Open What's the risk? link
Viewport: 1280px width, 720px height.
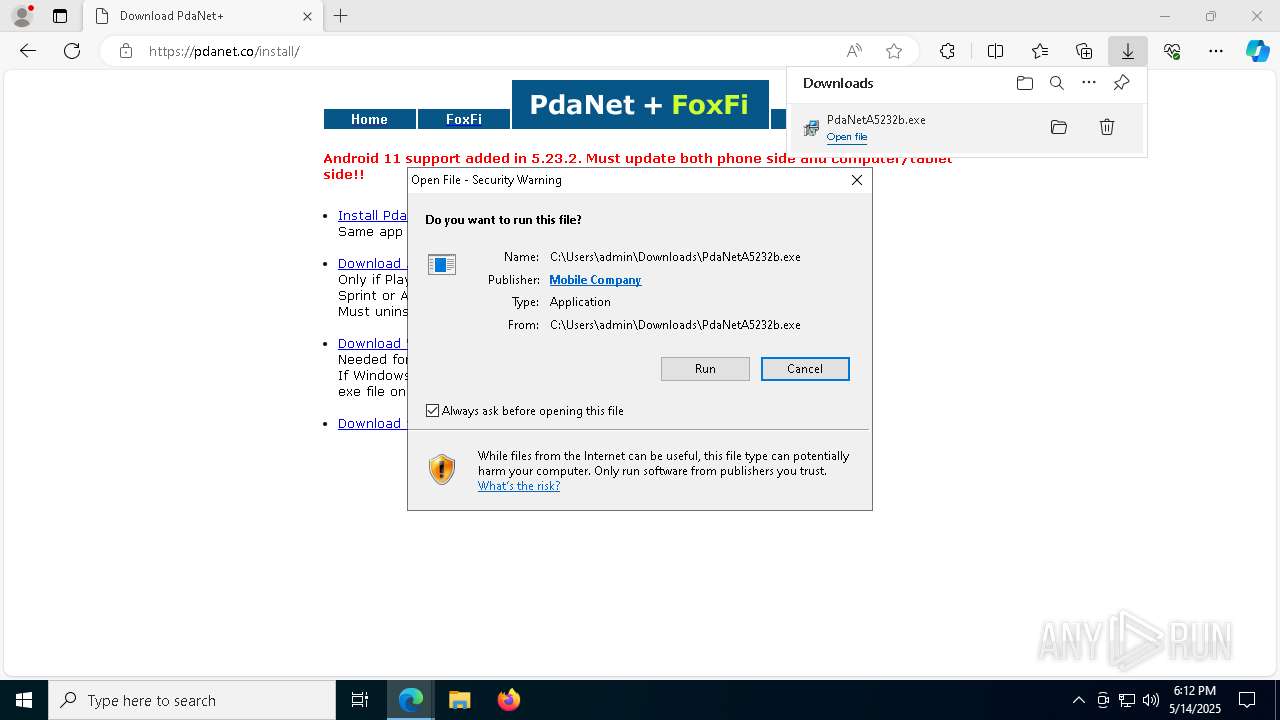pyautogui.click(x=519, y=486)
